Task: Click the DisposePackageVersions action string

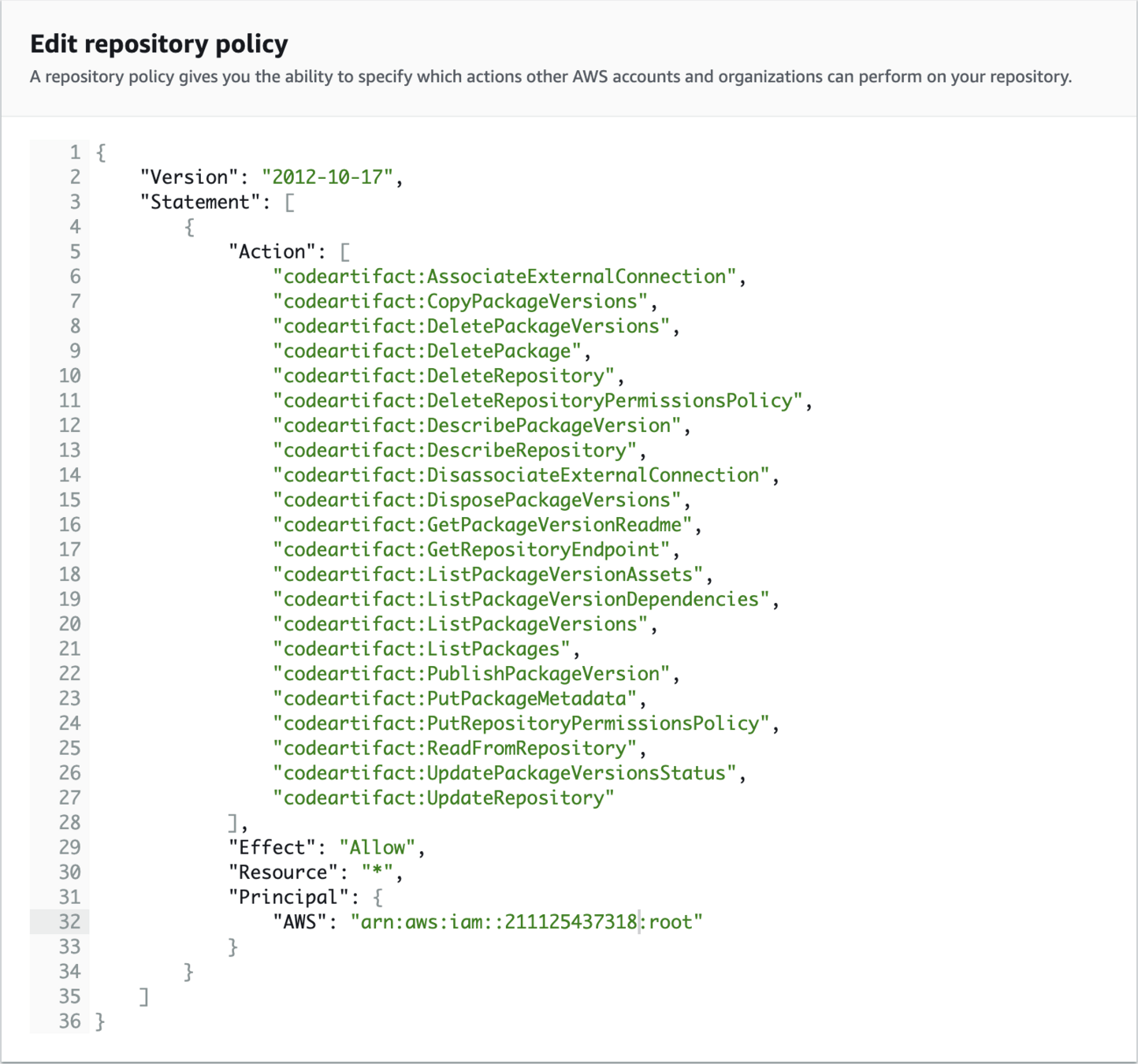Action: 477,500
